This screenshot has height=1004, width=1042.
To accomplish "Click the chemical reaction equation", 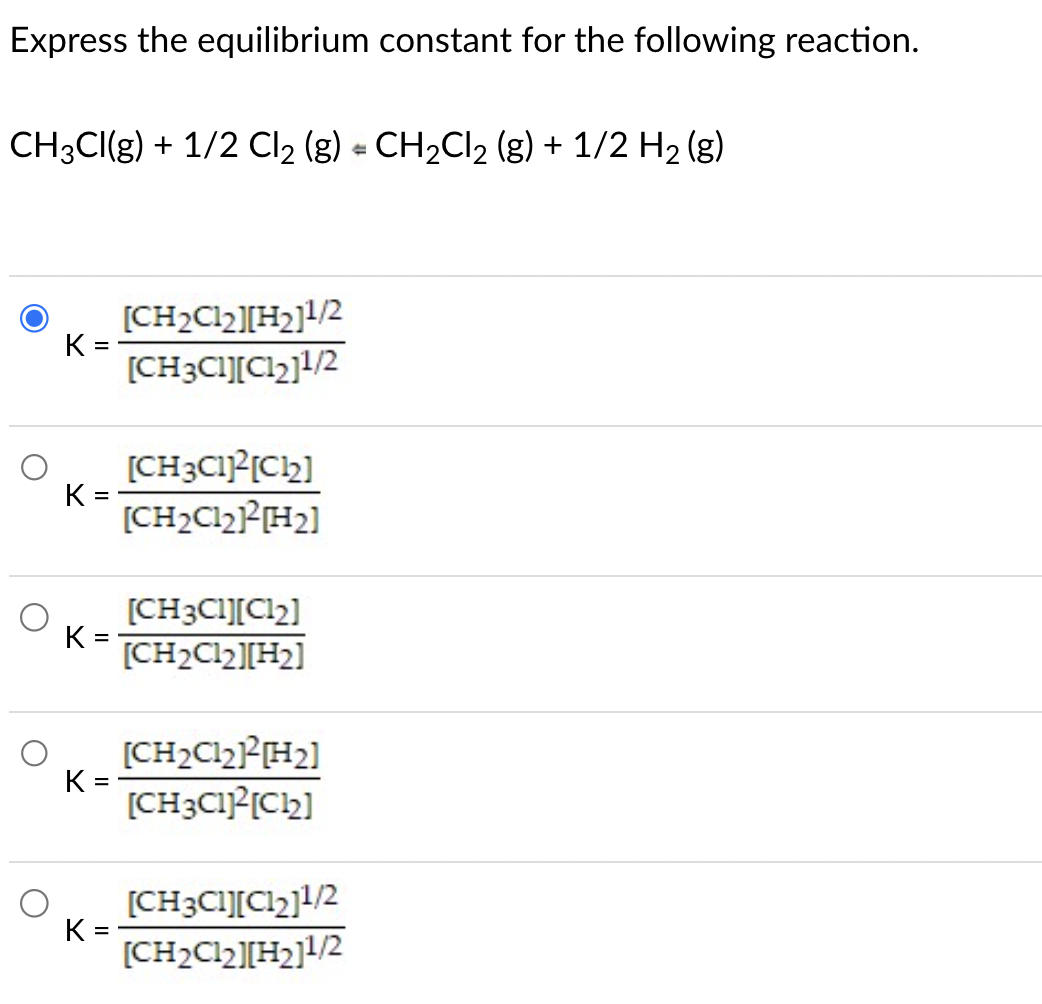I will coord(365,146).
